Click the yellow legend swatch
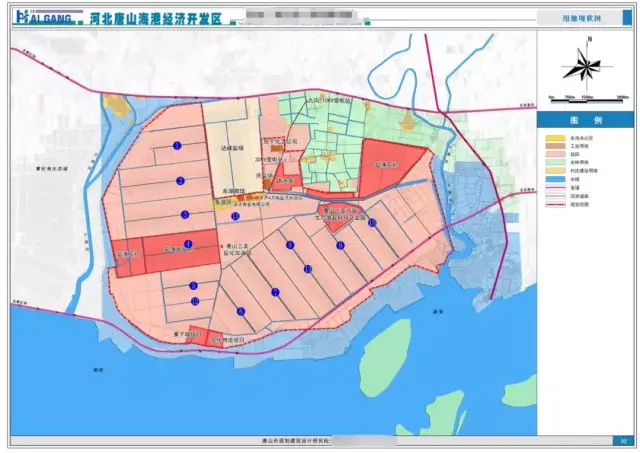The image size is (640, 453). tap(555, 137)
